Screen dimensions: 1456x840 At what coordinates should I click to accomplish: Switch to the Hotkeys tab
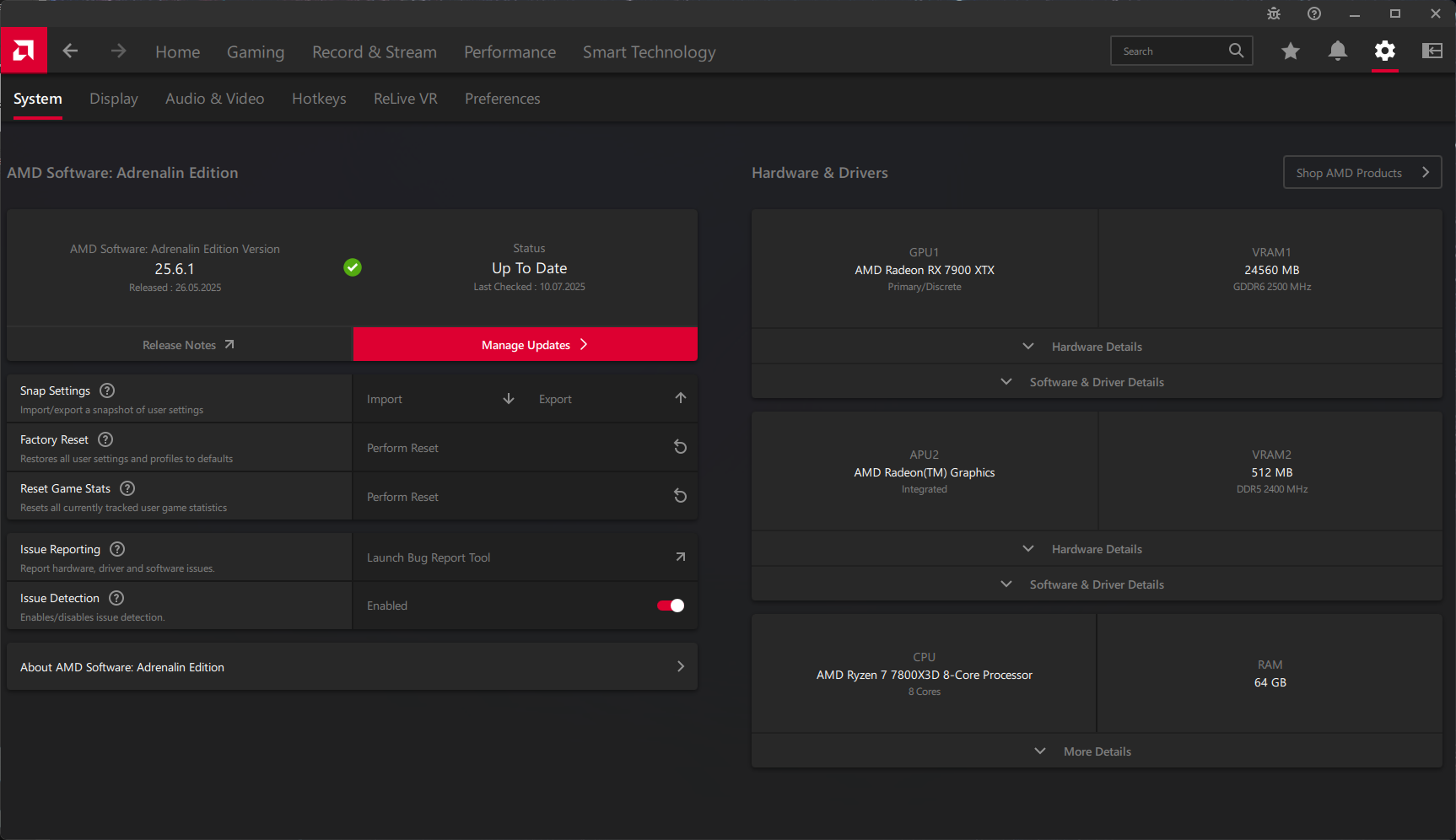(319, 99)
